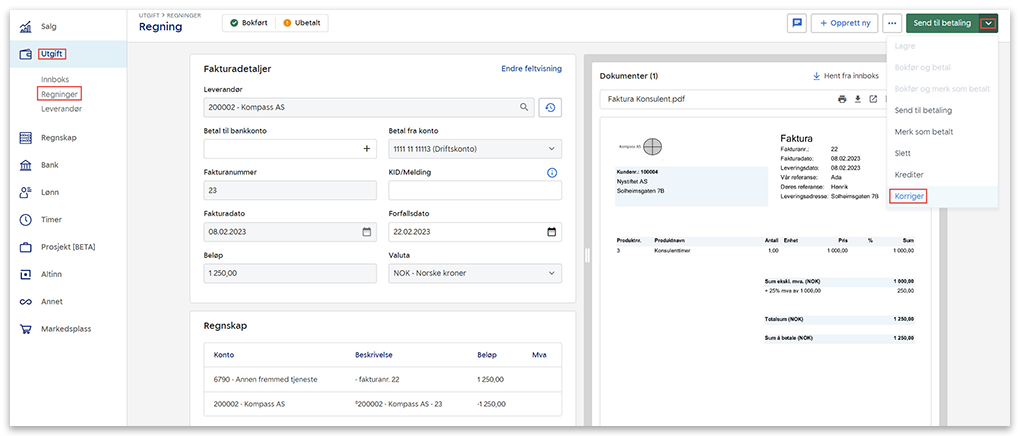This screenshot has height=436, width=1020.
Task: Open the three-dot more options menu
Action: 892,23
